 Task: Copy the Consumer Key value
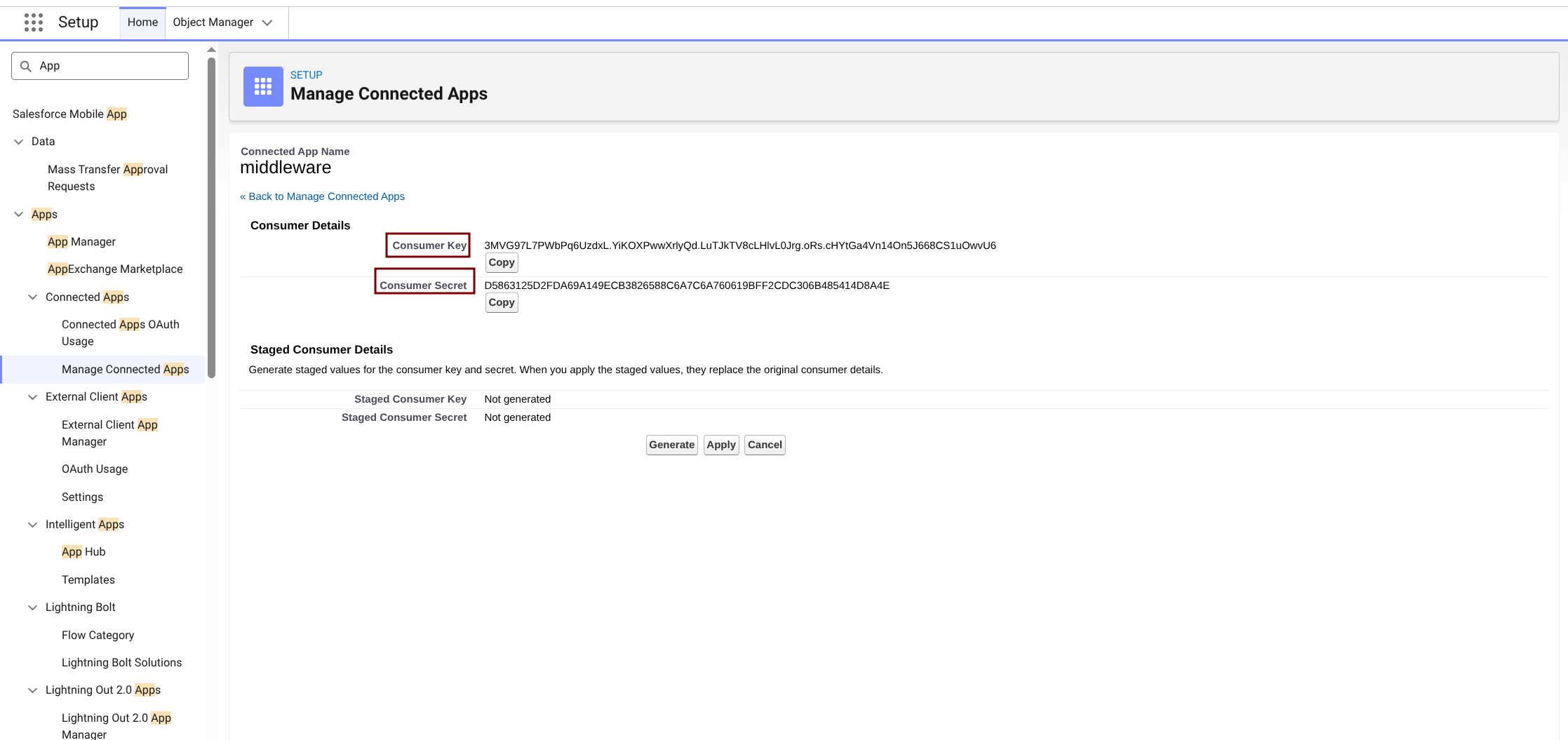(x=502, y=262)
